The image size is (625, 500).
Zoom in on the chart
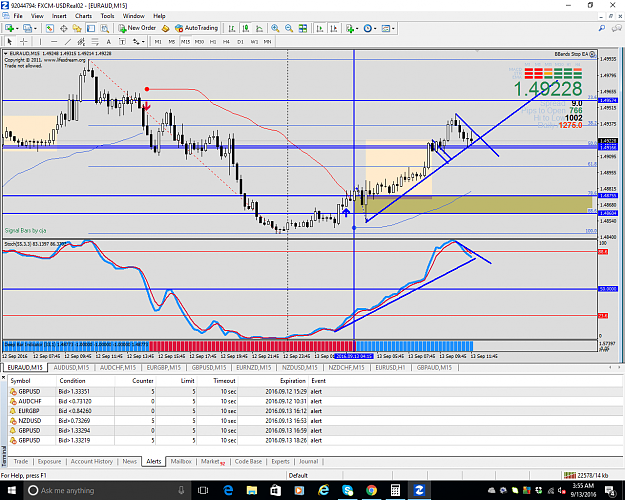point(275,28)
